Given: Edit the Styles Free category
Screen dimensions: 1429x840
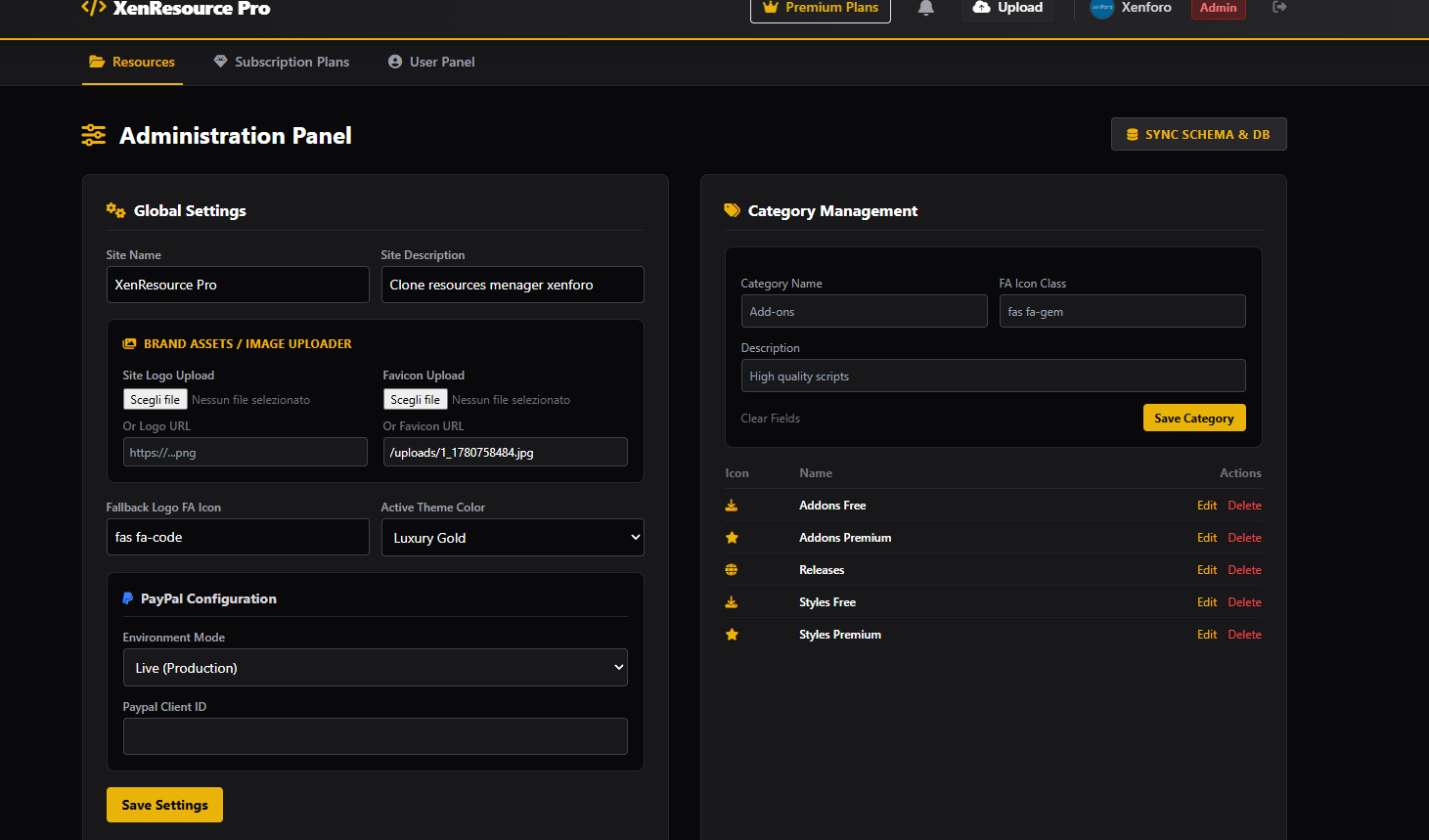Looking at the screenshot, I should point(1207,602).
